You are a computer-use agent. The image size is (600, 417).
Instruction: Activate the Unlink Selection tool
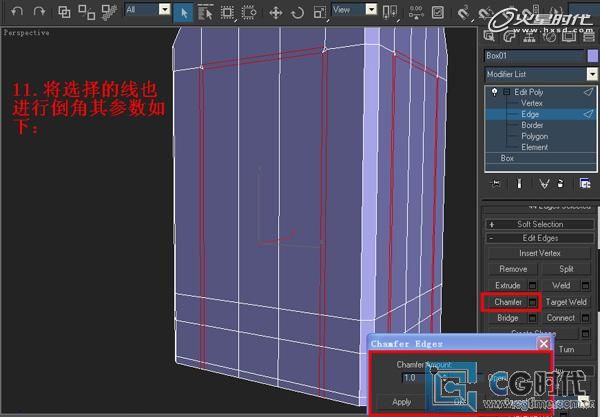(86, 12)
